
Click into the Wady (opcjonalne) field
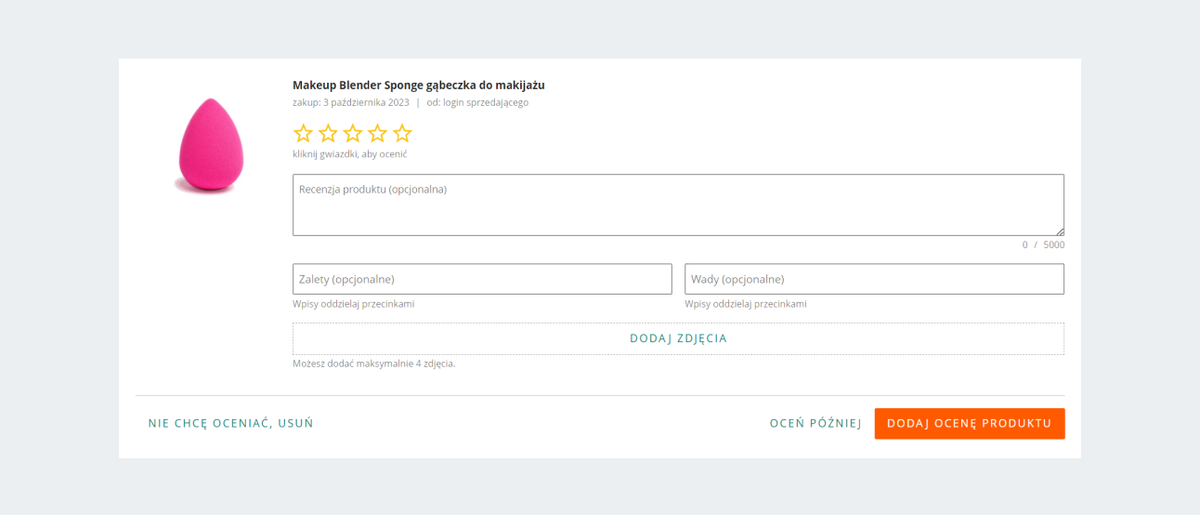(x=874, y=279)
